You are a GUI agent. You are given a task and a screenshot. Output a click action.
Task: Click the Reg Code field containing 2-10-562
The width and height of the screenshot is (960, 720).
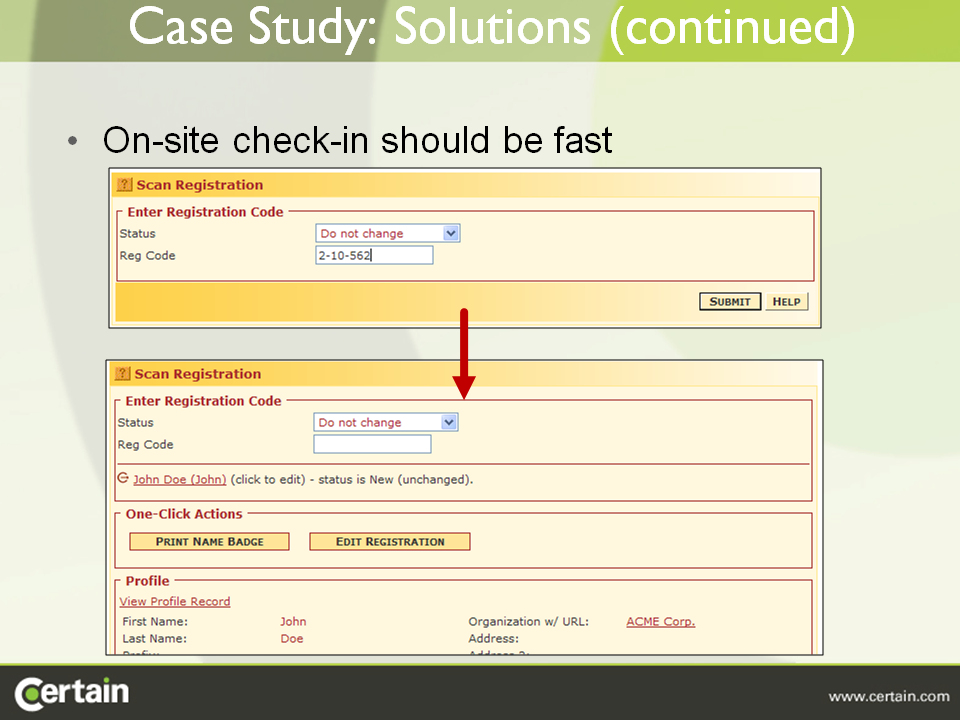coord(374,255)
